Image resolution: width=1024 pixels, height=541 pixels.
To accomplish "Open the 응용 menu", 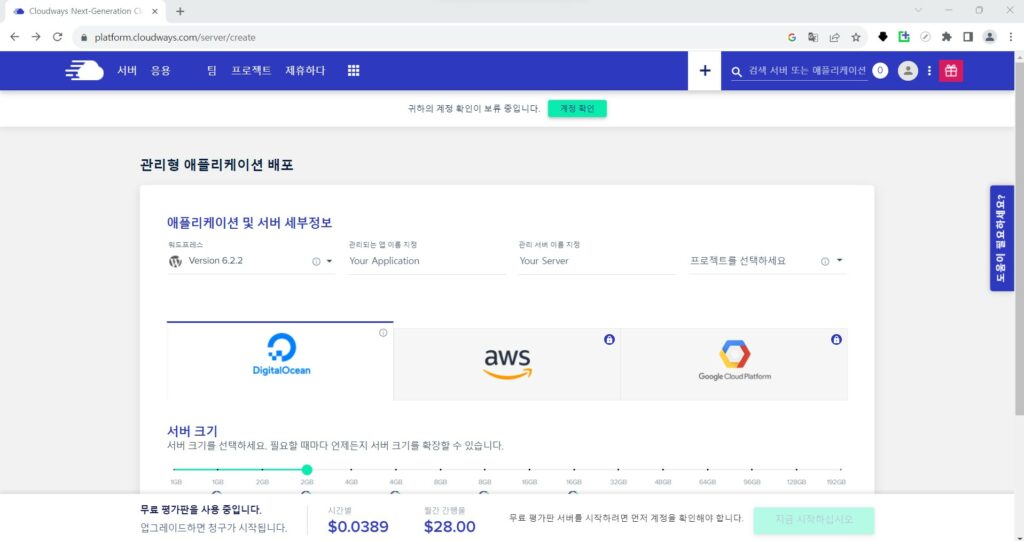I will (161, 71).
